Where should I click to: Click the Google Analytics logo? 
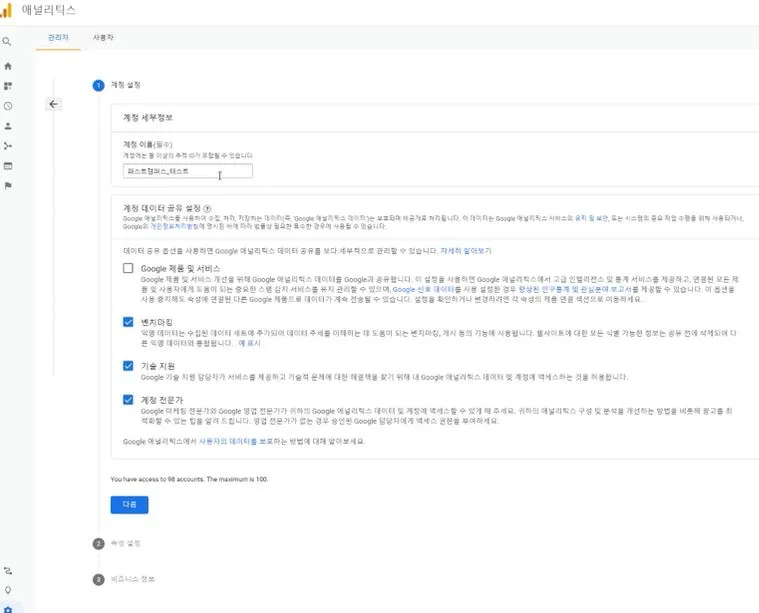[x=6, y=10]
